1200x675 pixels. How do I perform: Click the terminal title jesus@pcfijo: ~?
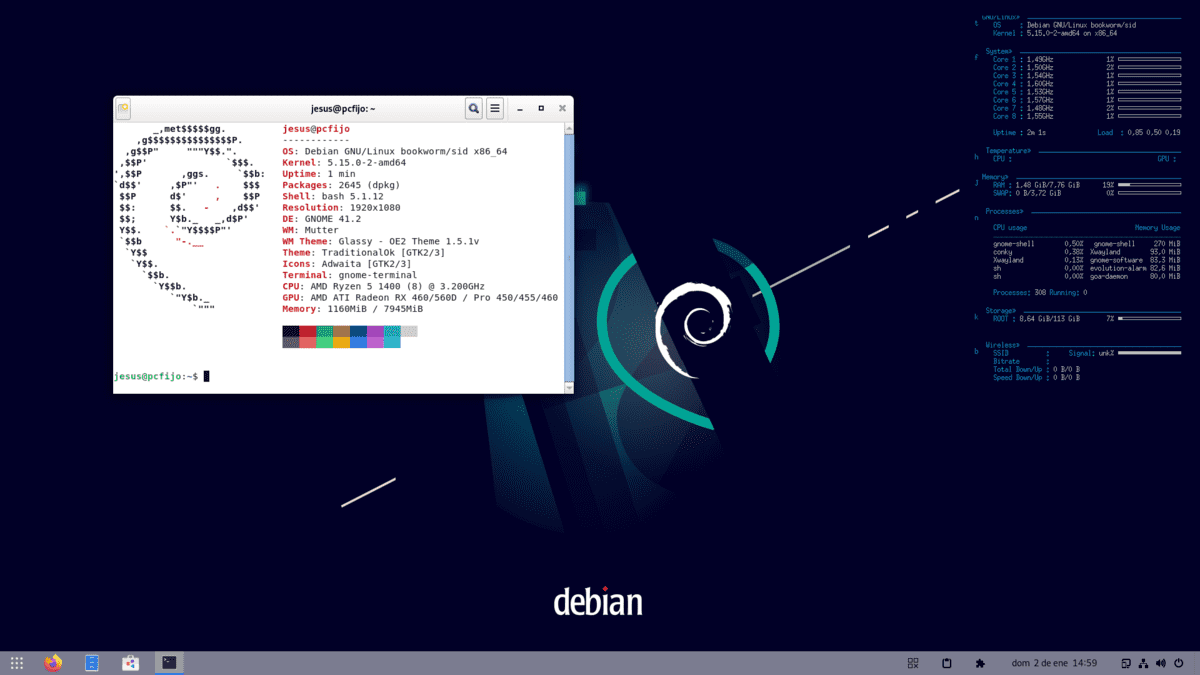pos(343,108)
